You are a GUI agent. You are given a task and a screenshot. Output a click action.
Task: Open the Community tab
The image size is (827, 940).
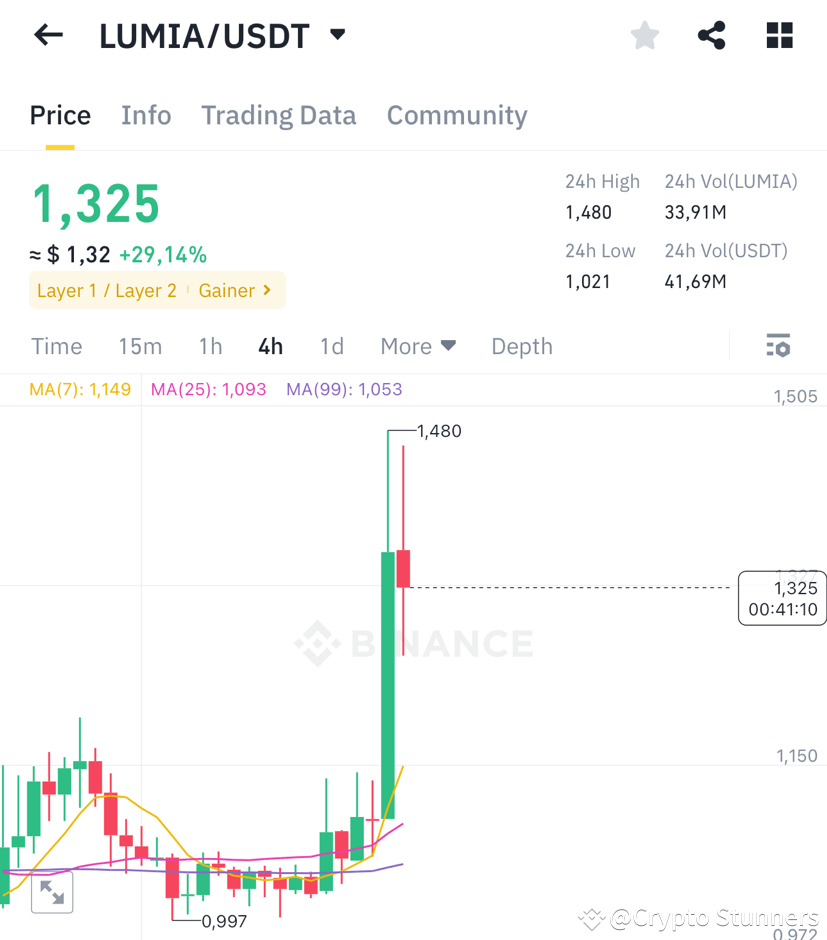point(456,115)
